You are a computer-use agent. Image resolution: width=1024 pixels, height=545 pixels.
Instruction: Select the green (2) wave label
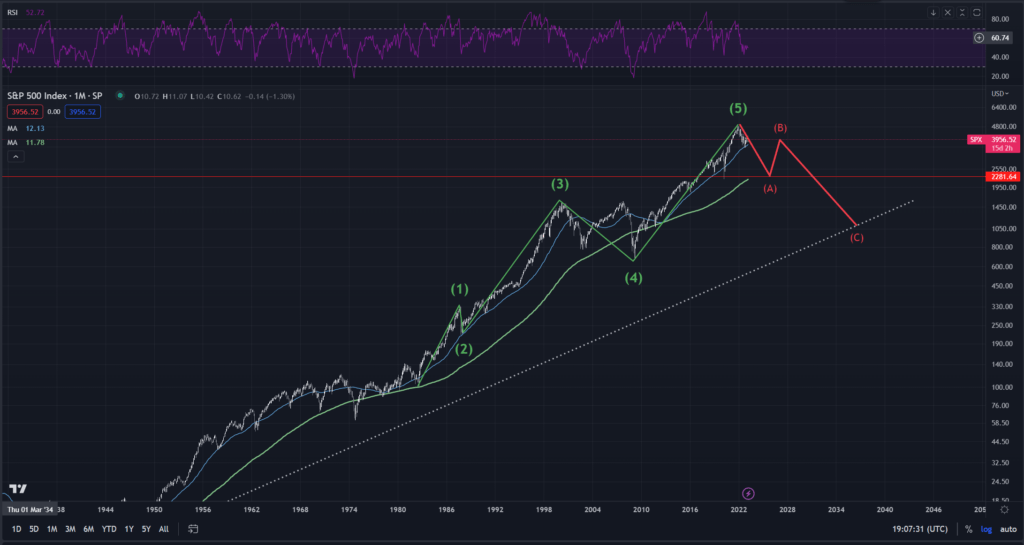[x=464, y=349]
